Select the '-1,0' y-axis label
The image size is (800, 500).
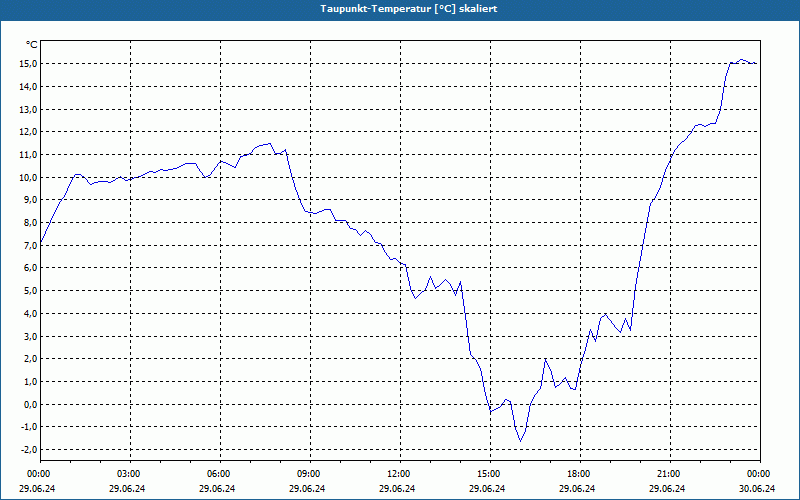[x=29, y=427]
